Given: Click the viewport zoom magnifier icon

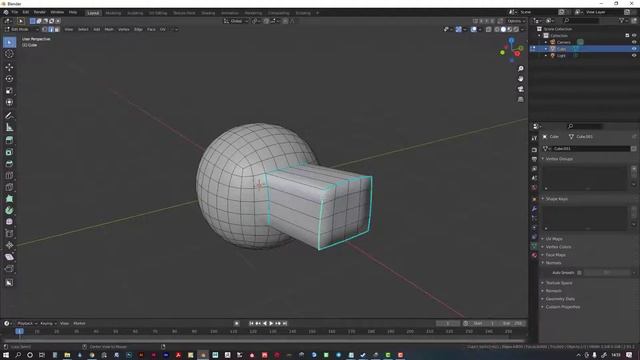Looking at the screenshot, I should tap(520, 69).
